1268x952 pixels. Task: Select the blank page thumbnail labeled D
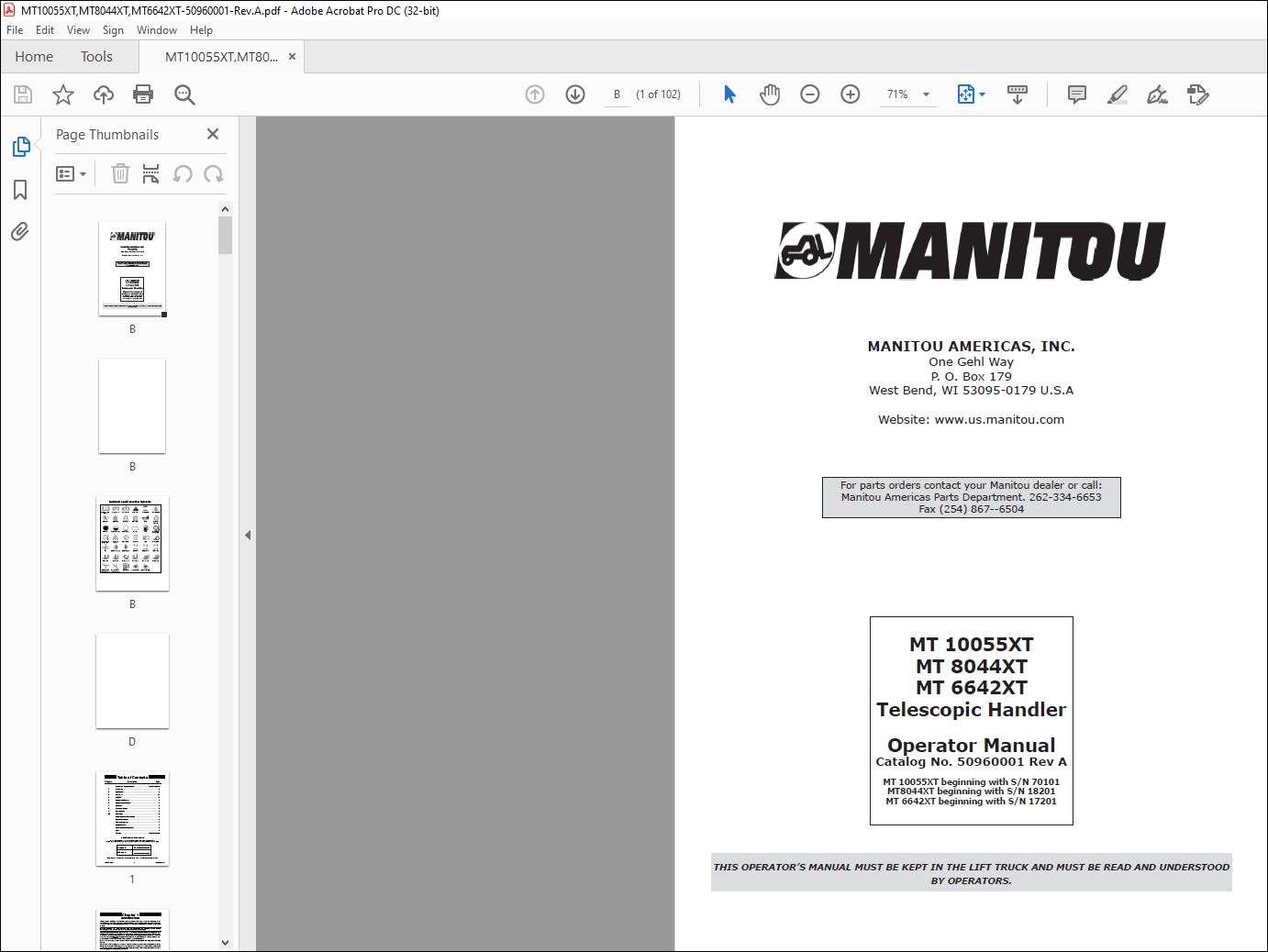pos(132,681)
